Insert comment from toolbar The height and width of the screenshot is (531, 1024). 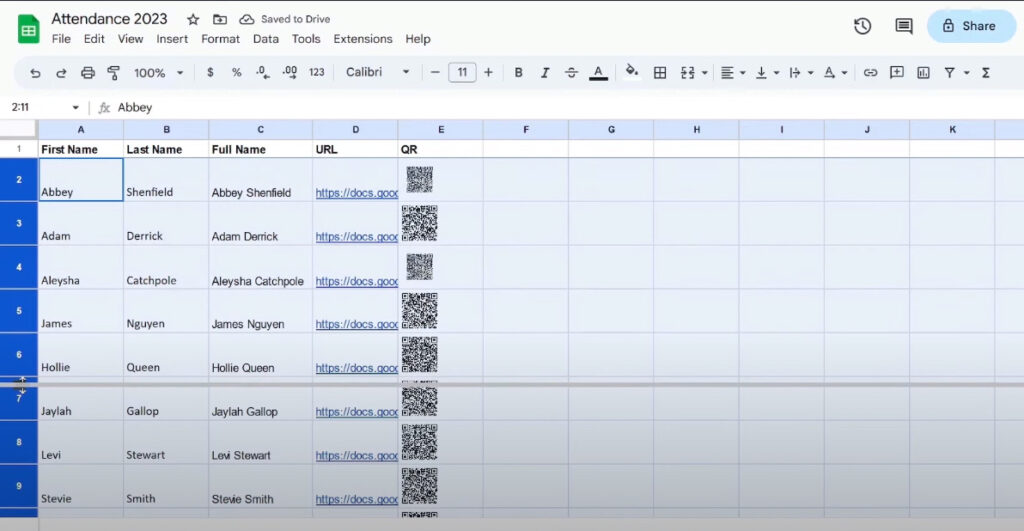[897, 72]
